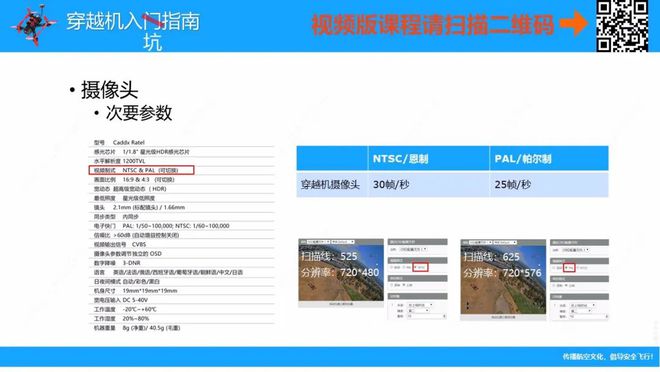The height and width of the screenshot is (372, 660).
Task: Click the 型号 Caddx Ratel spec row
Action: [x=181, y=142]
